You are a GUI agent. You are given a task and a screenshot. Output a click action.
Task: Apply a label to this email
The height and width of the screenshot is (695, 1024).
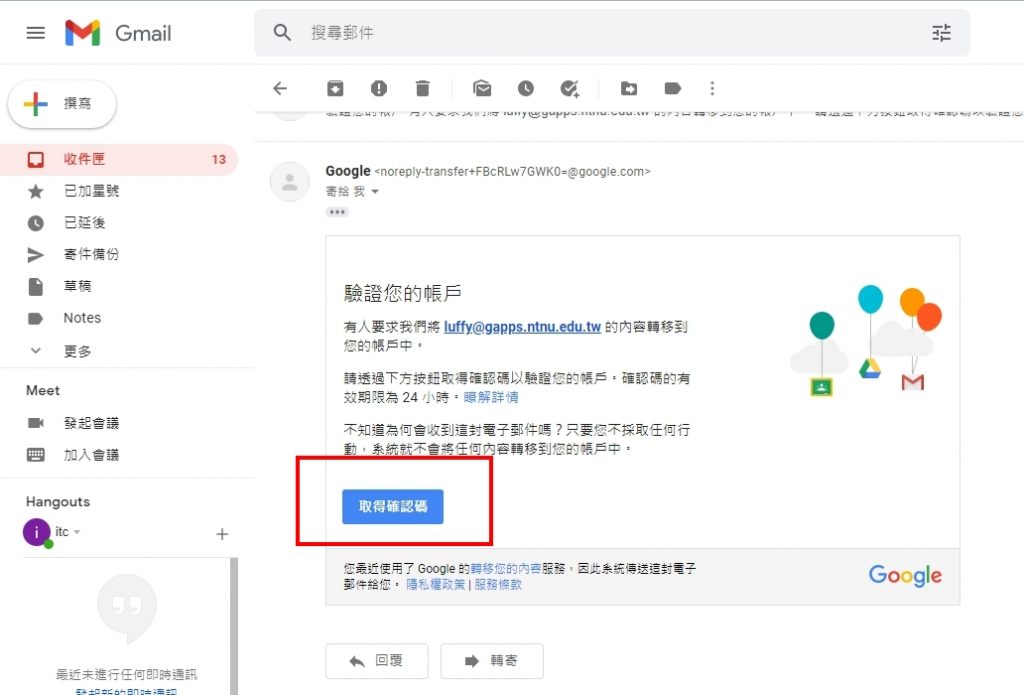tap(673, 88)
